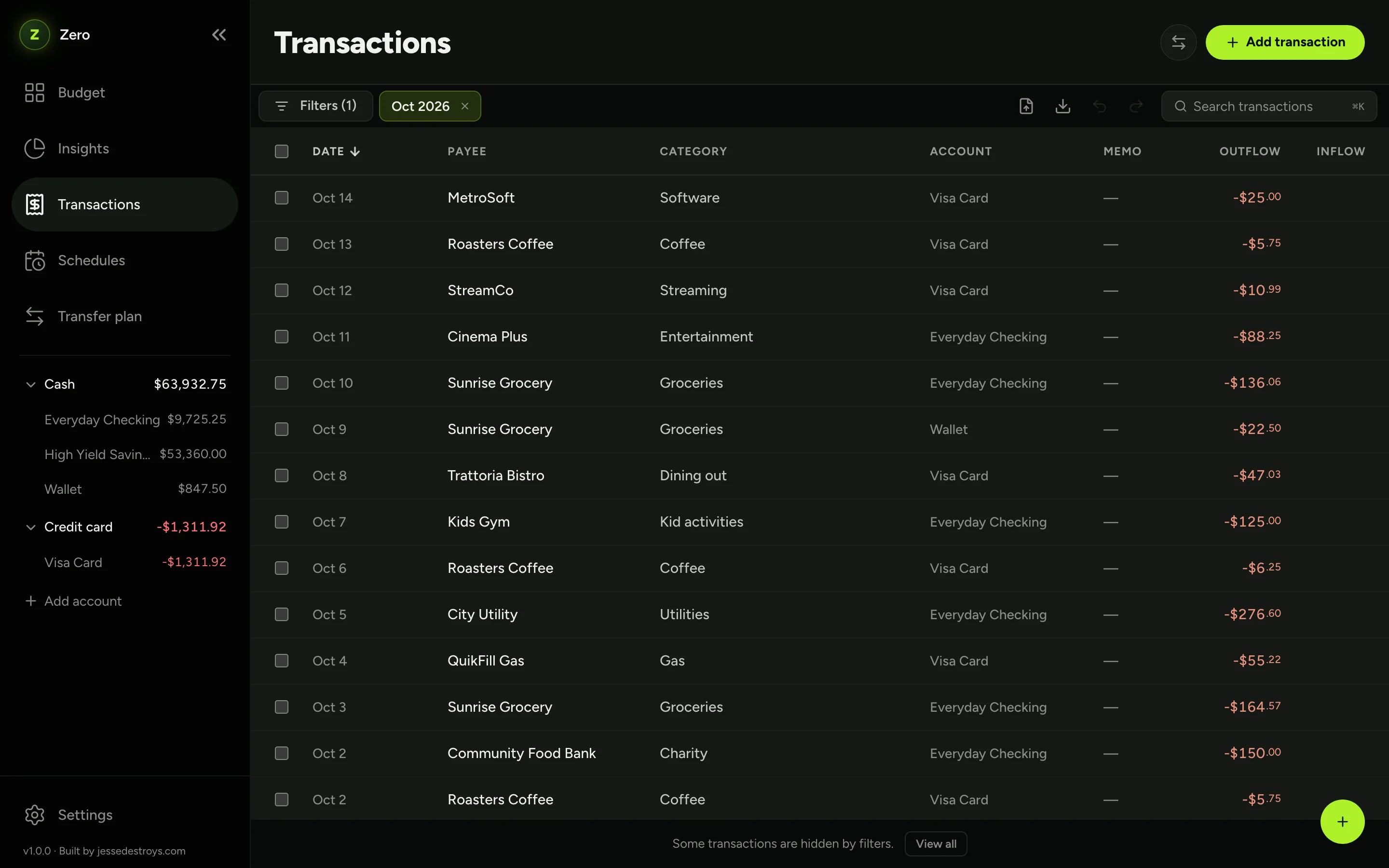Select the Cinema Plus row checkbox
1389x868 pixels.
(281, 337)
